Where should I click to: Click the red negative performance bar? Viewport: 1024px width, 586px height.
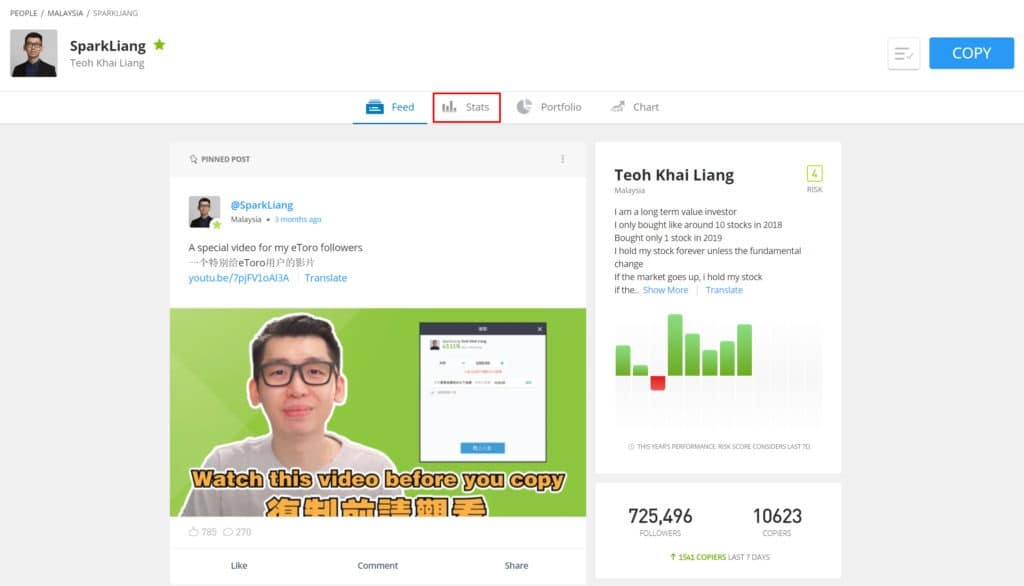pyautogui.click(x=658, y=383)
